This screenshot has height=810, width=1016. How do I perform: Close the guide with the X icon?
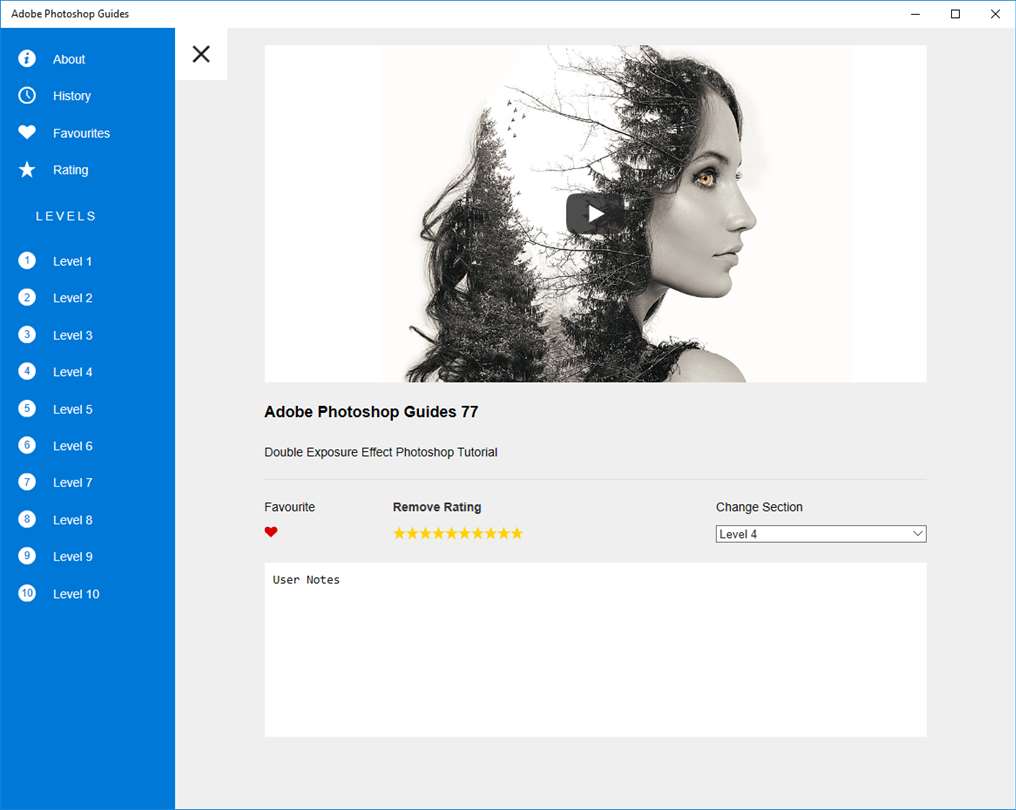pyautogui.click(x=201, y=54)
